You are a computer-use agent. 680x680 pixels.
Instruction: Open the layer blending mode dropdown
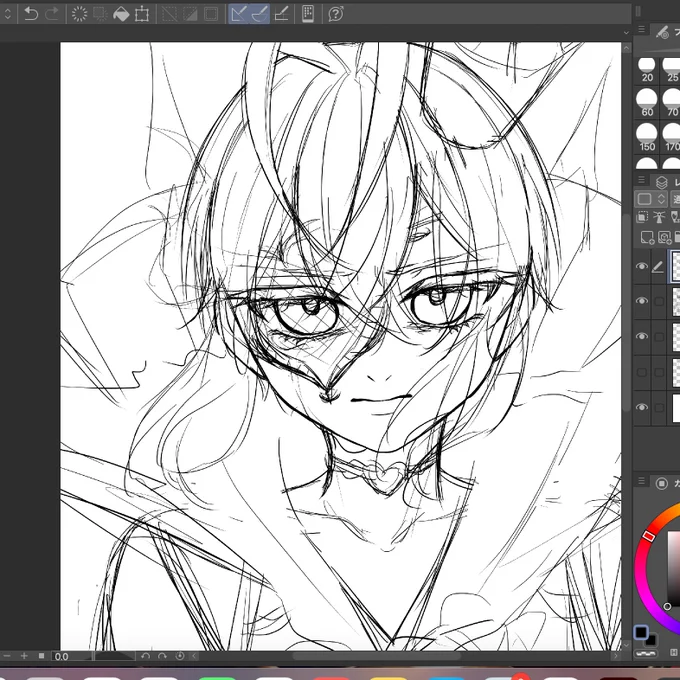click(x=675, y=199)
